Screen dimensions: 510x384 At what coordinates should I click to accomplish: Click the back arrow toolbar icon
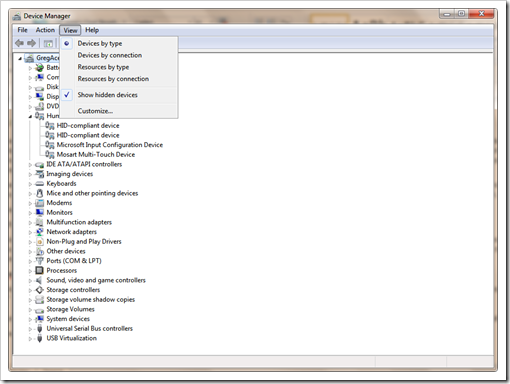coord(20,43)
